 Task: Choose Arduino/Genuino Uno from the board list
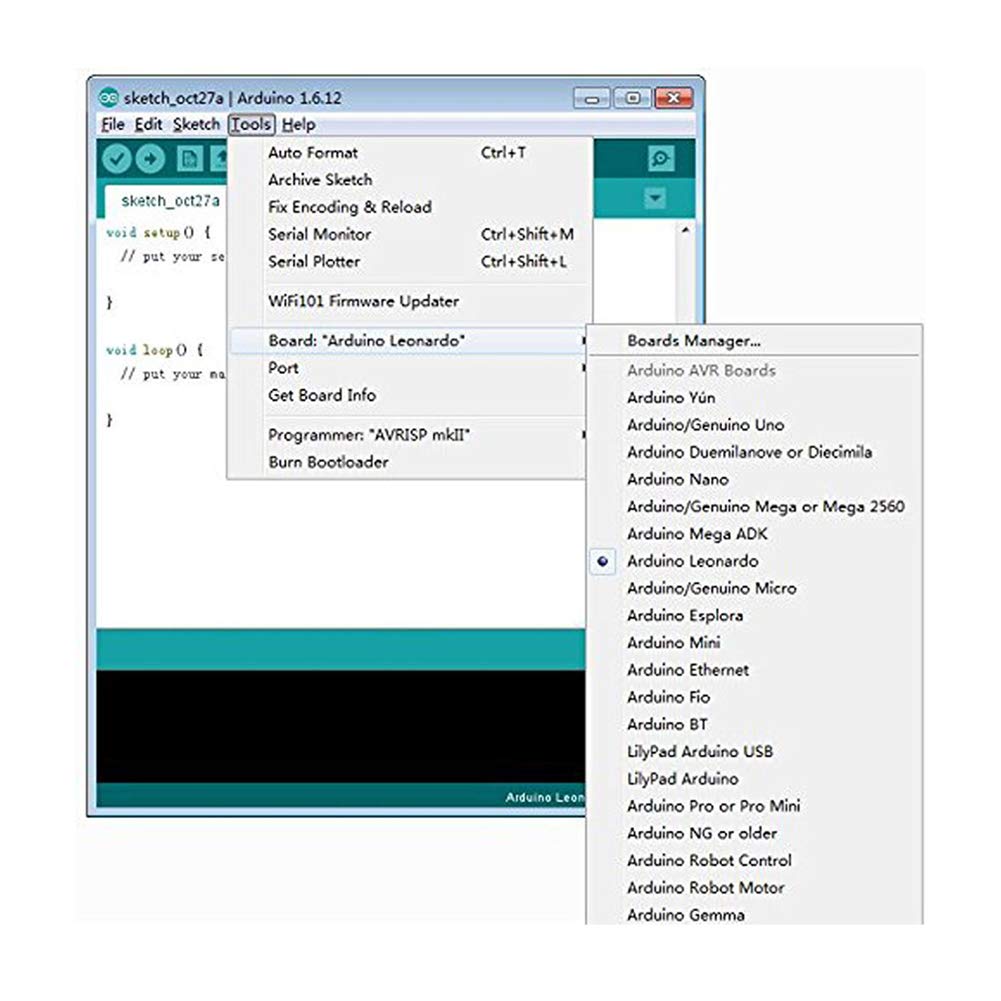(705, 425)
